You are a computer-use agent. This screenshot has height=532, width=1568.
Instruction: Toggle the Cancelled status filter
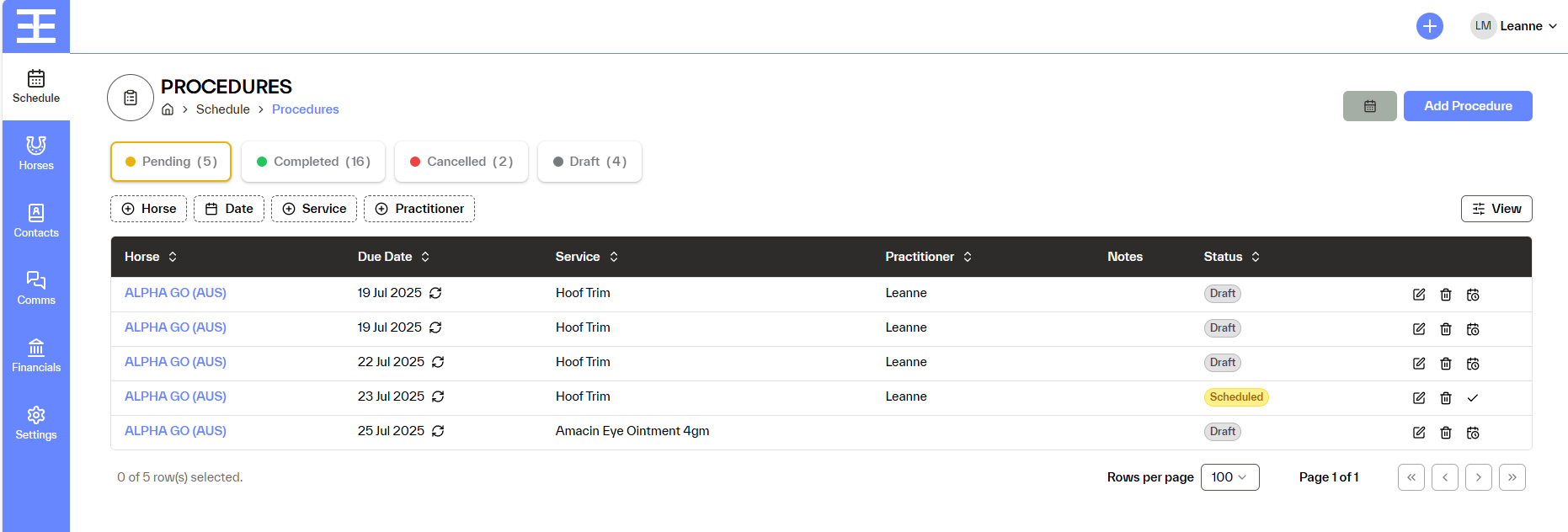461,162
